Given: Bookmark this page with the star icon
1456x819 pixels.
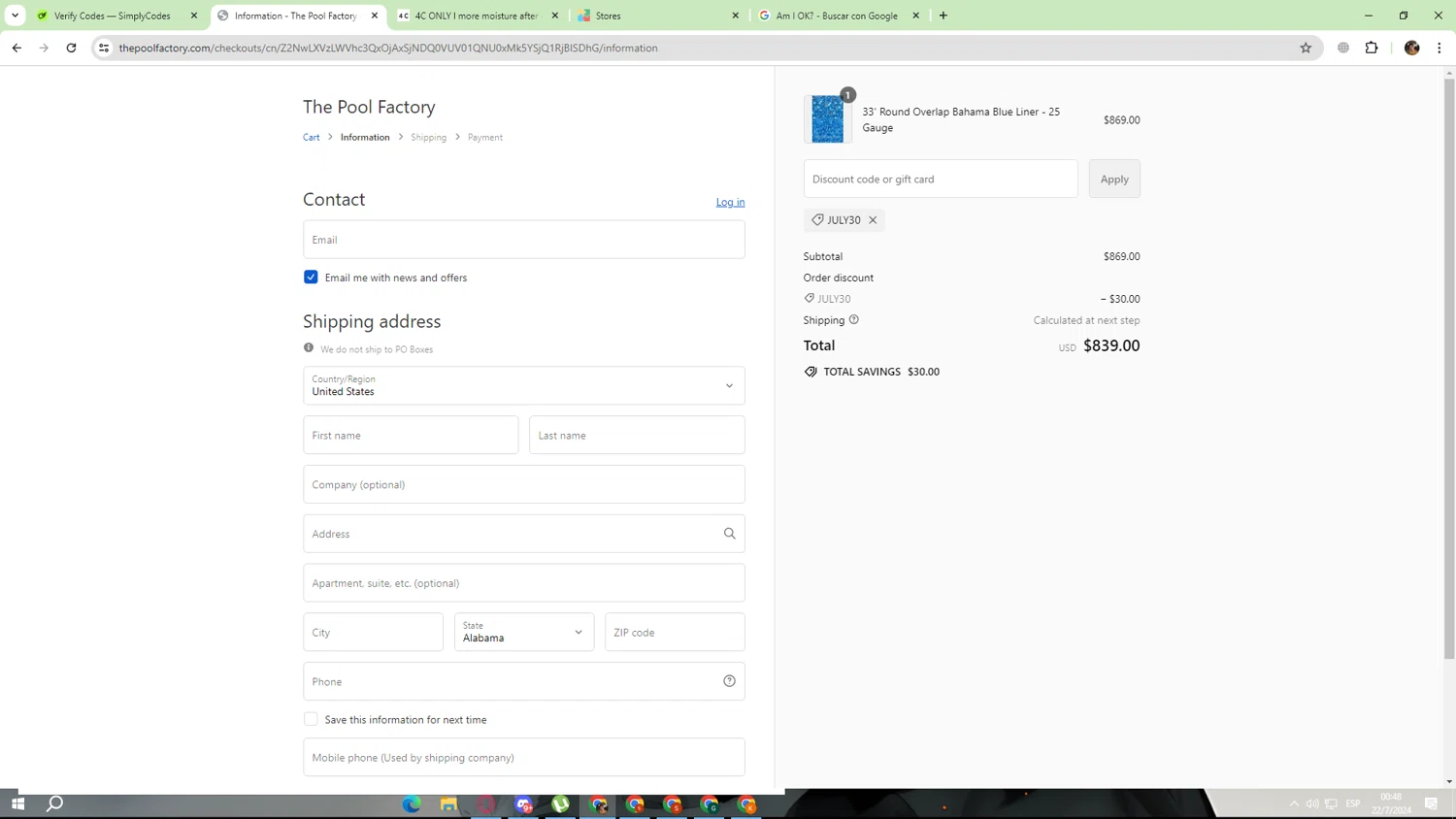Looking at the screenshot, I should tap(1306, 48).
